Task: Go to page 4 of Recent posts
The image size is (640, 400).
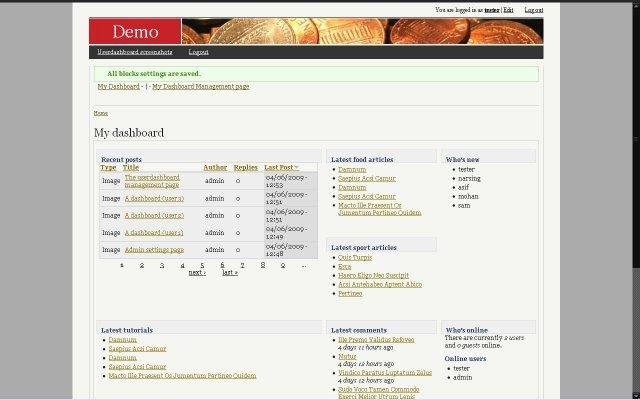Action: pyautogui.click(x=182, y=265)
